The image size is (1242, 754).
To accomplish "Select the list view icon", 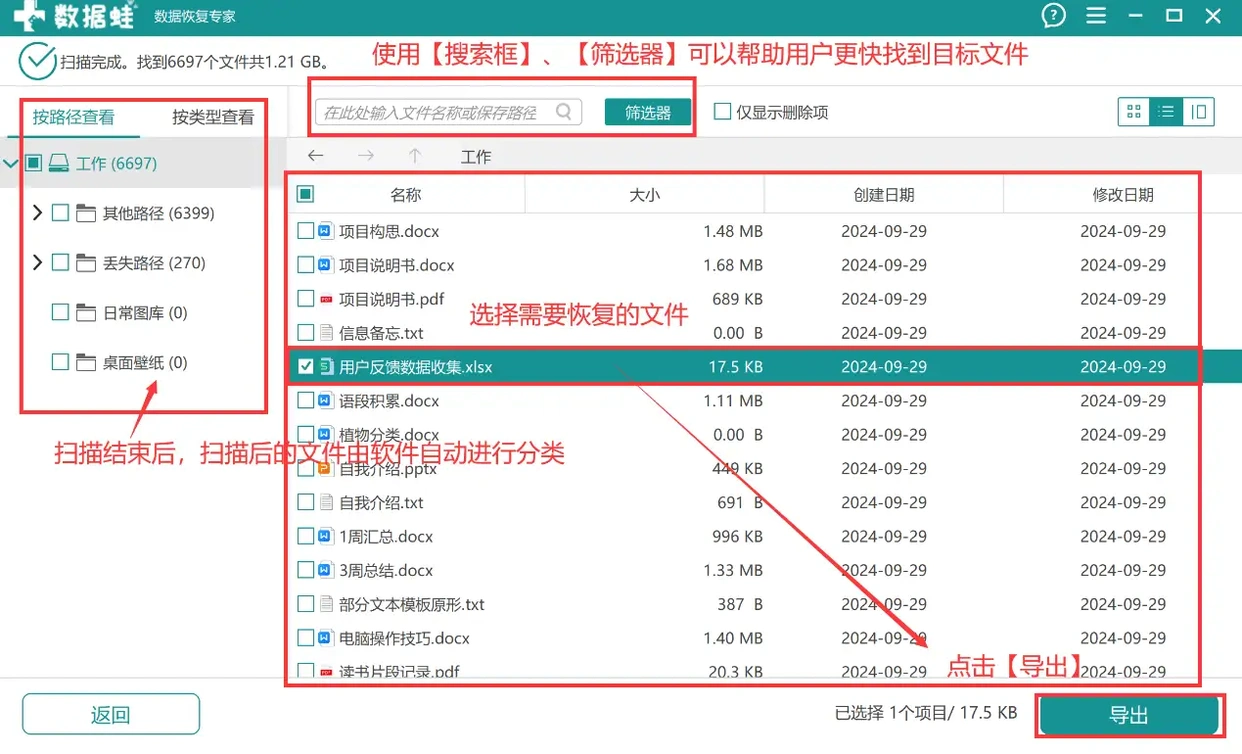I will (1165, 111).
